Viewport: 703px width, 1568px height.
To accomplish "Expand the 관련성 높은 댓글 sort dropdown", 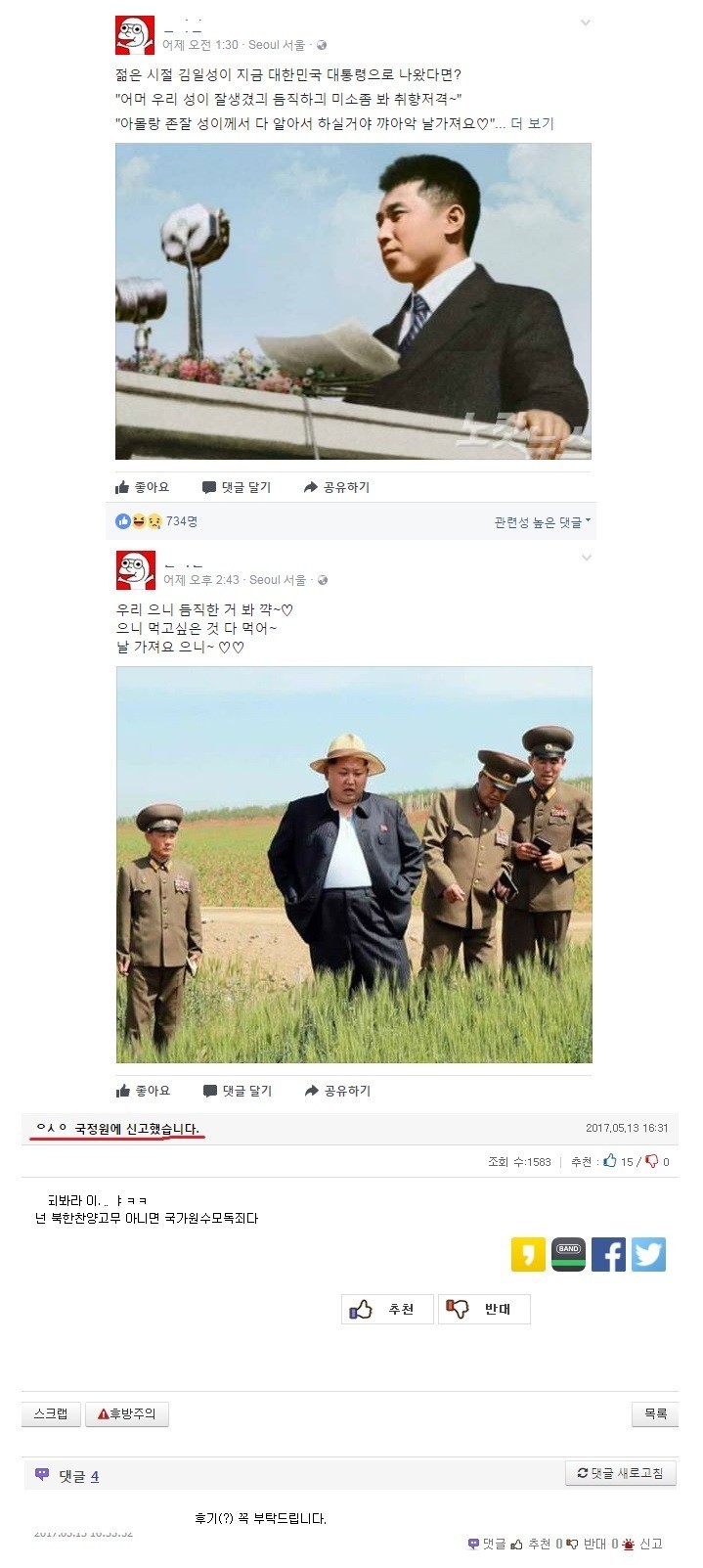I will point(542,522).
